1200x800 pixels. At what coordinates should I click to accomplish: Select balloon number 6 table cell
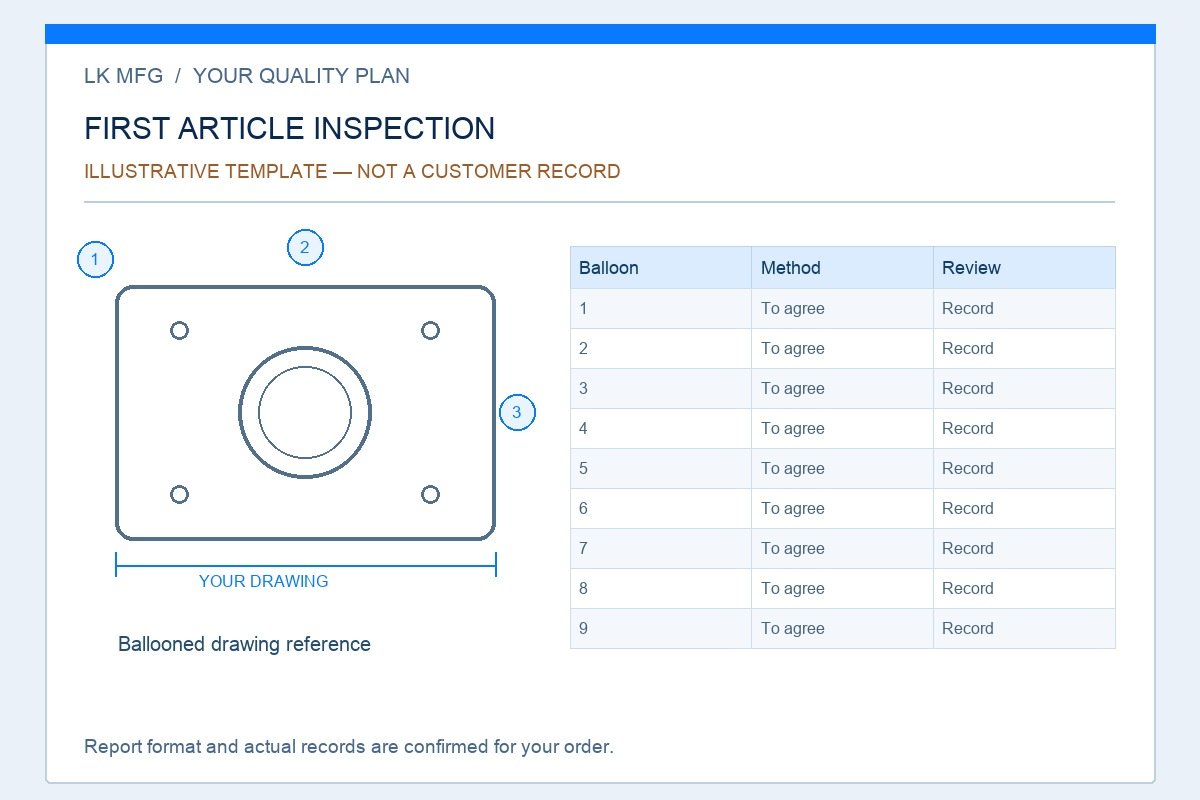[661, 509]
